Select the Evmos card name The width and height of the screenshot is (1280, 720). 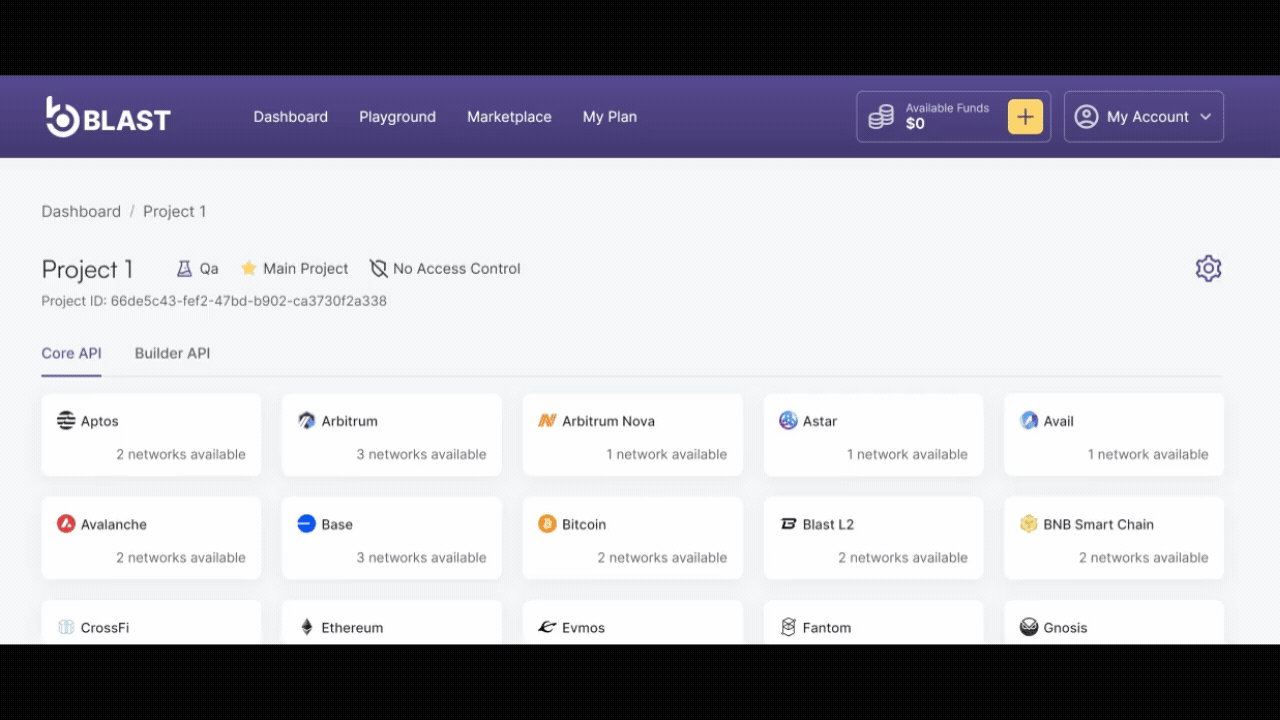click(583, 628)
